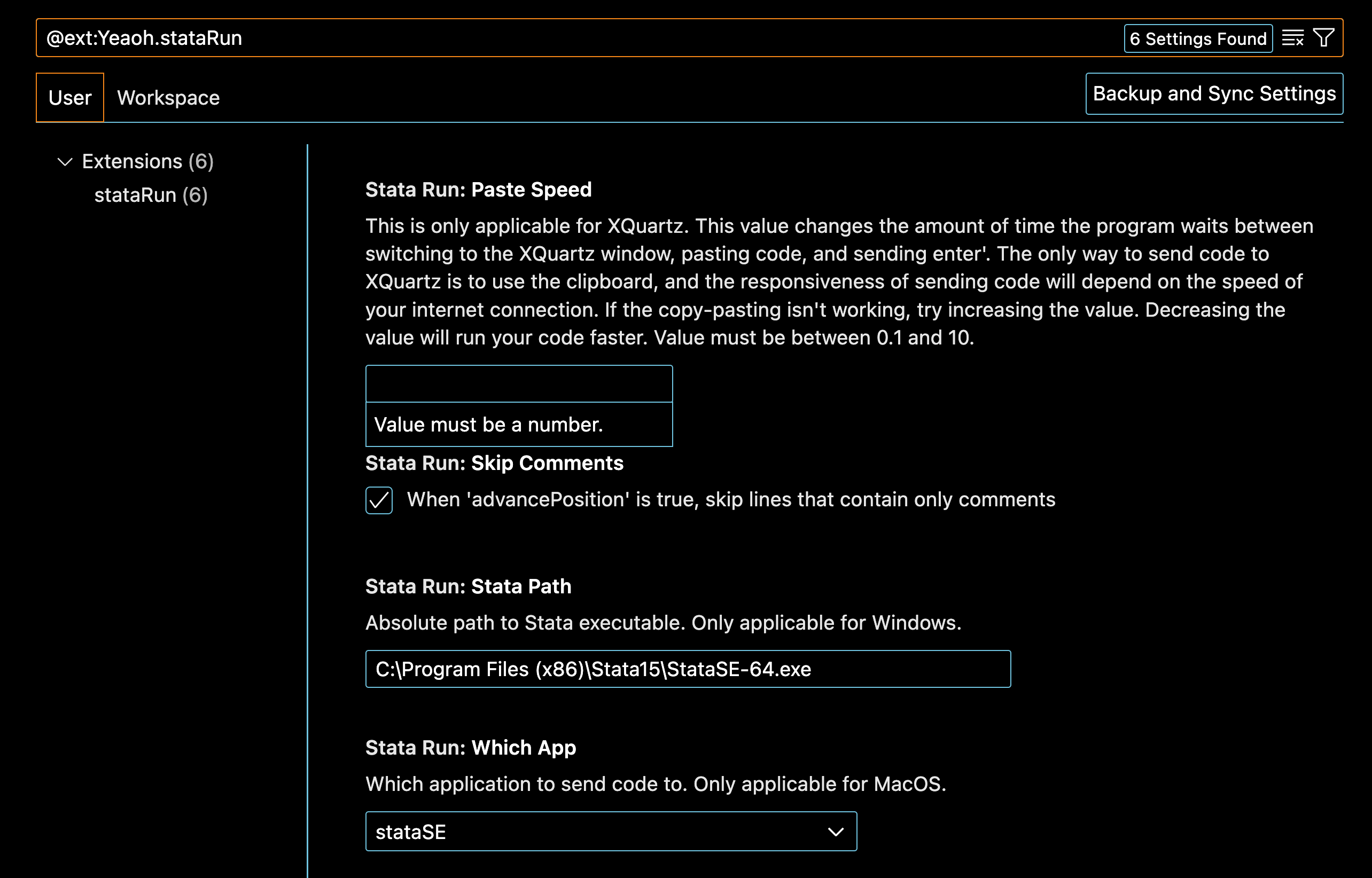This screenshot has width=1372, height=878.
Task: Select the Stata Run: Paste Speed heading
Action: tap(478, 190)
